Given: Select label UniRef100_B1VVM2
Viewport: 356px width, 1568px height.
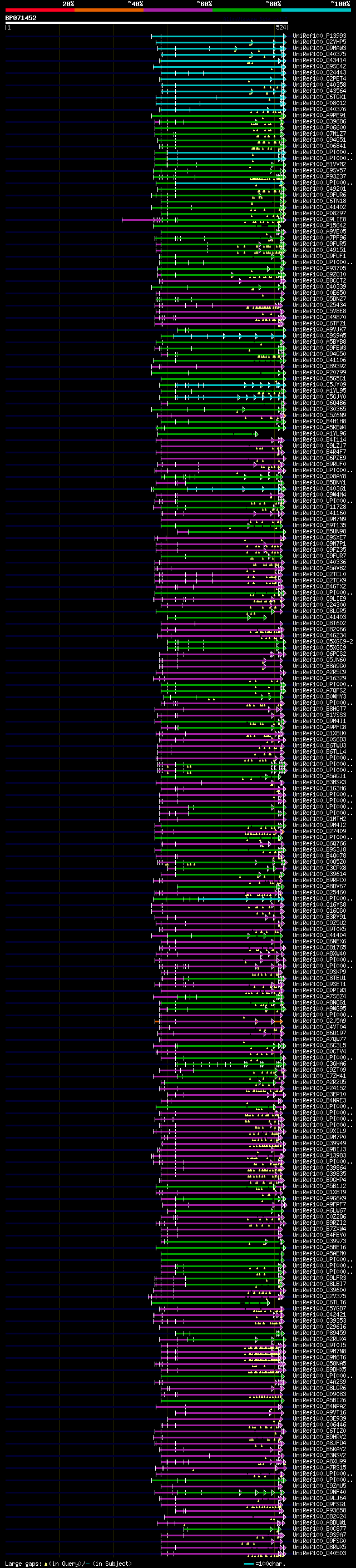Looking at the screenshot, I should pos(319,164).
